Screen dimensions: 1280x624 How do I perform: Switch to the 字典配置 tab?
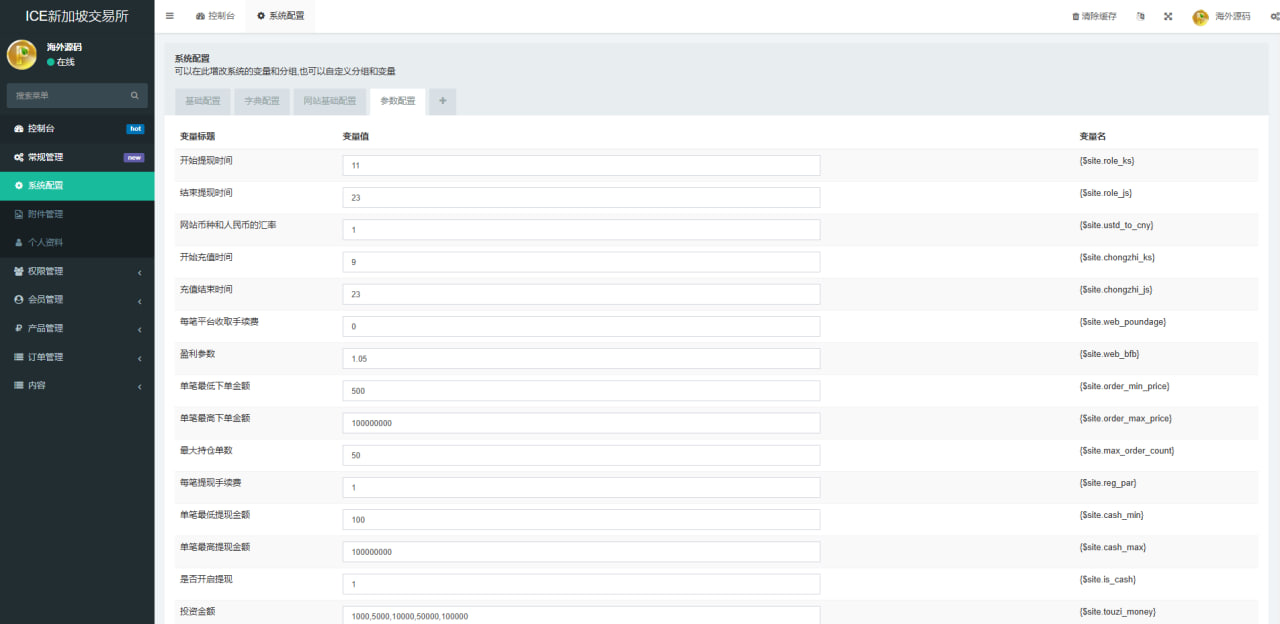[x=262, y=101]
